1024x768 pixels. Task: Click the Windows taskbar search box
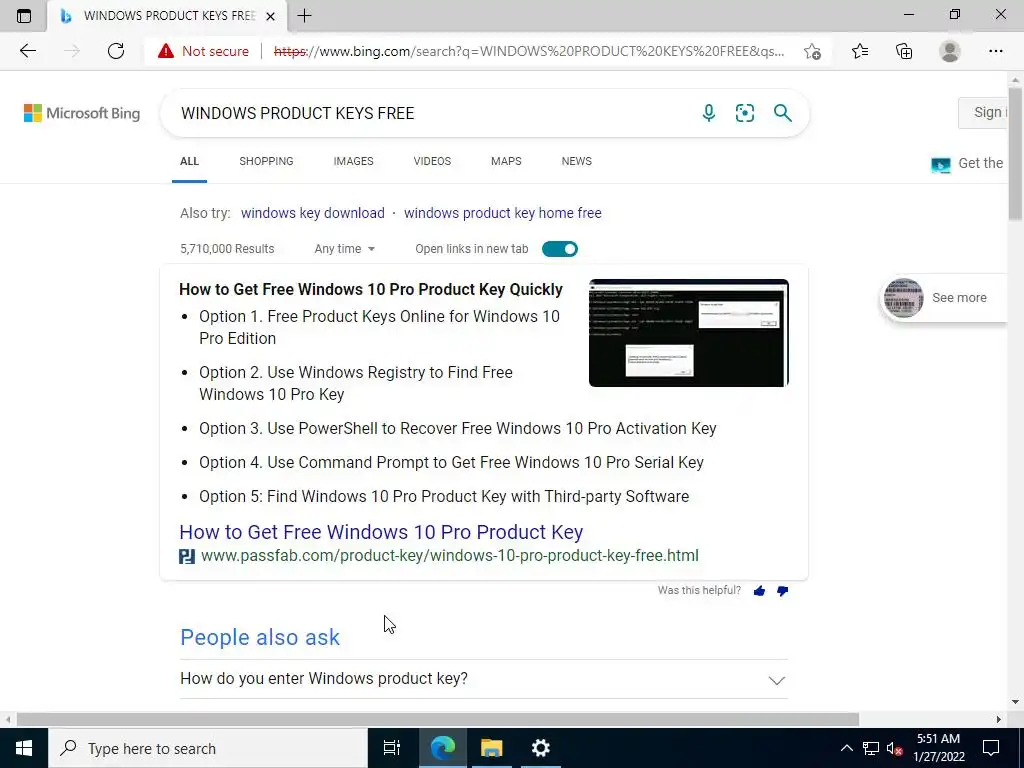208,748
